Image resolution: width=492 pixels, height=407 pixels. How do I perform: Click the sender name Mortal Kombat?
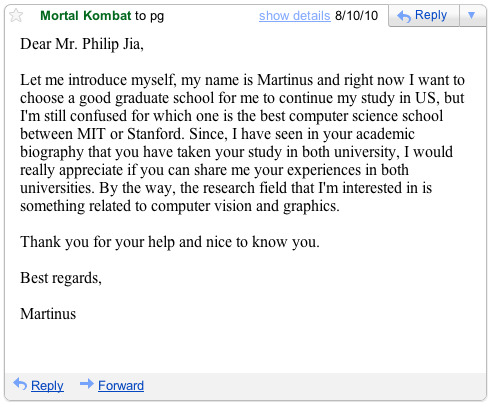tap(86, 15)
